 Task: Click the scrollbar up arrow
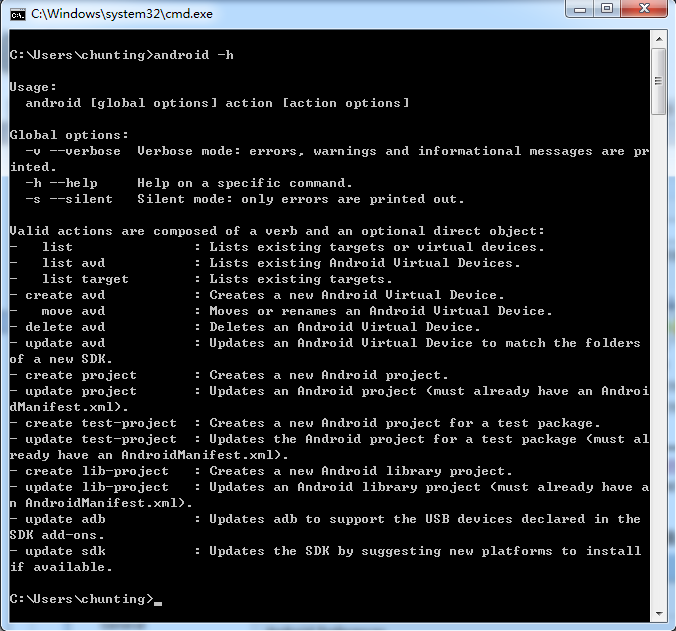[659, 39]
